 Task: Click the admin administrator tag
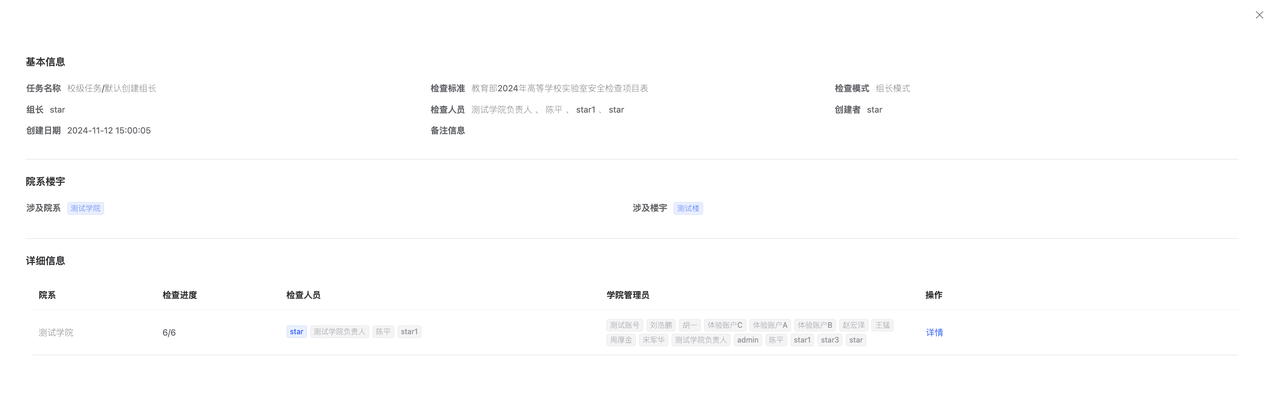point(748,340)
